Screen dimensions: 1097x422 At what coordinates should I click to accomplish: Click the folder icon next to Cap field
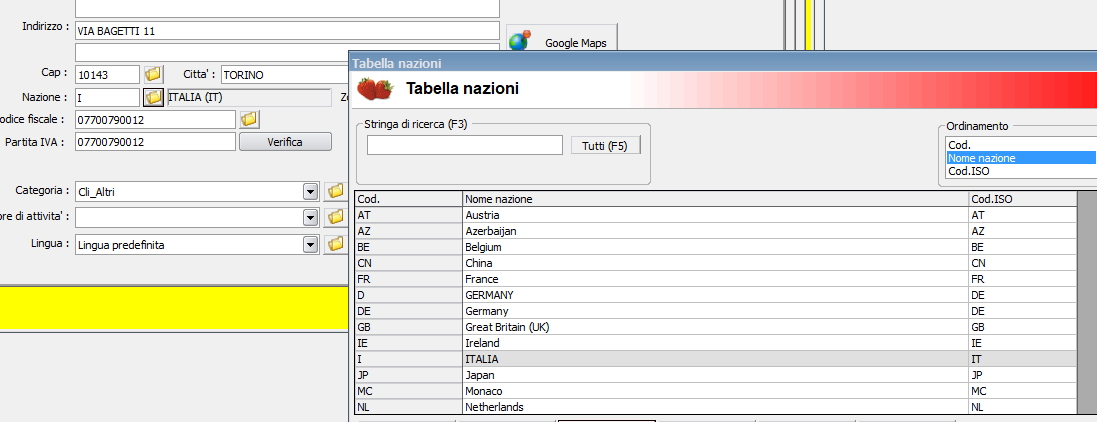(153, 74)
